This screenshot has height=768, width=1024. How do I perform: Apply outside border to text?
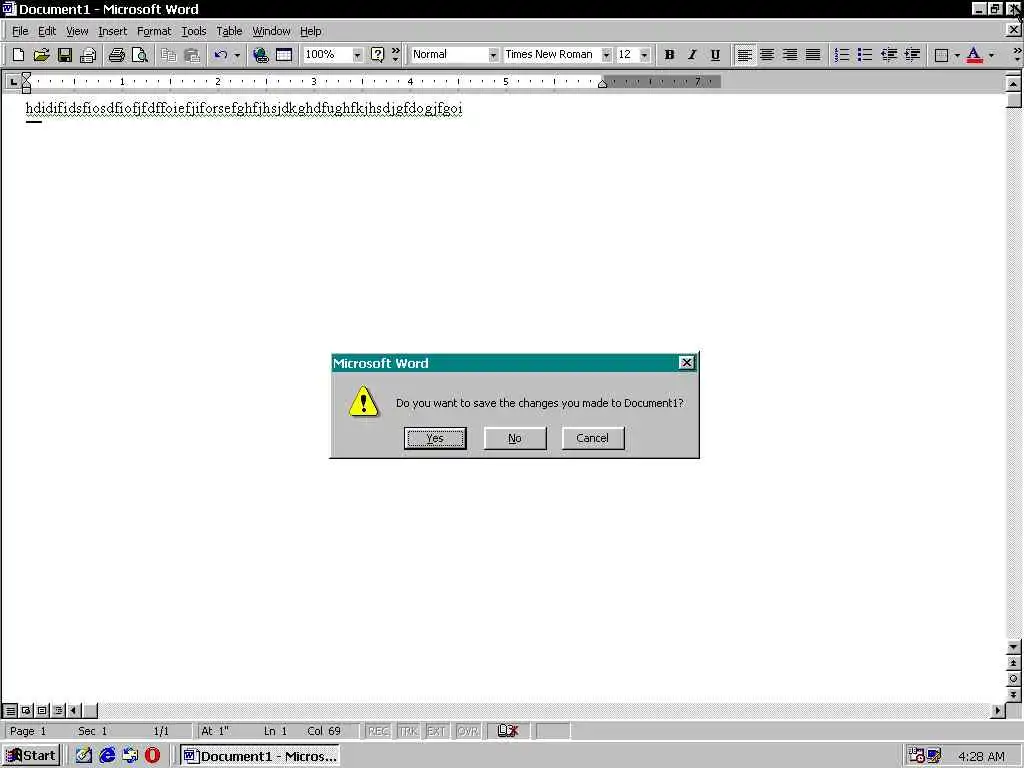[942, 55]
